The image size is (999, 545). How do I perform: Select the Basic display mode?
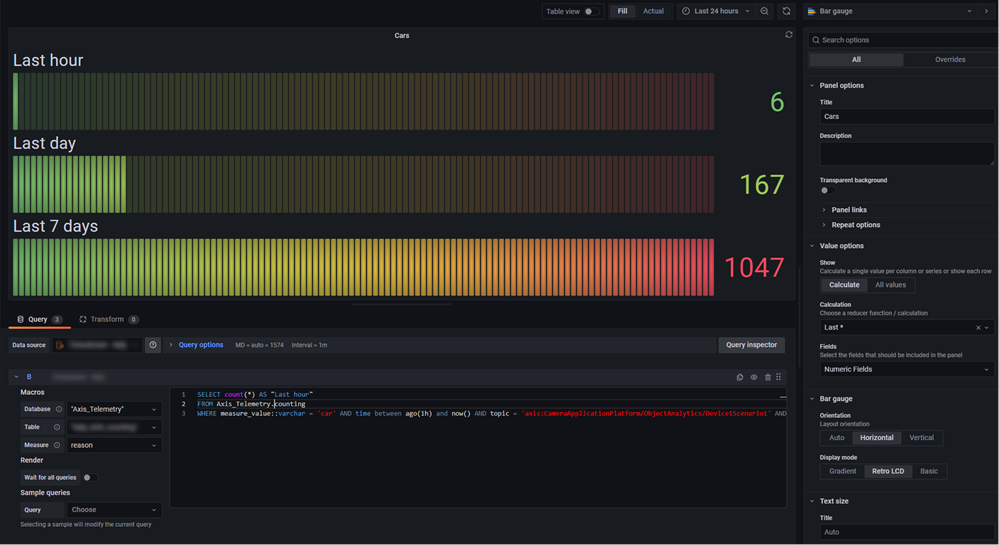tap(929, 472)
